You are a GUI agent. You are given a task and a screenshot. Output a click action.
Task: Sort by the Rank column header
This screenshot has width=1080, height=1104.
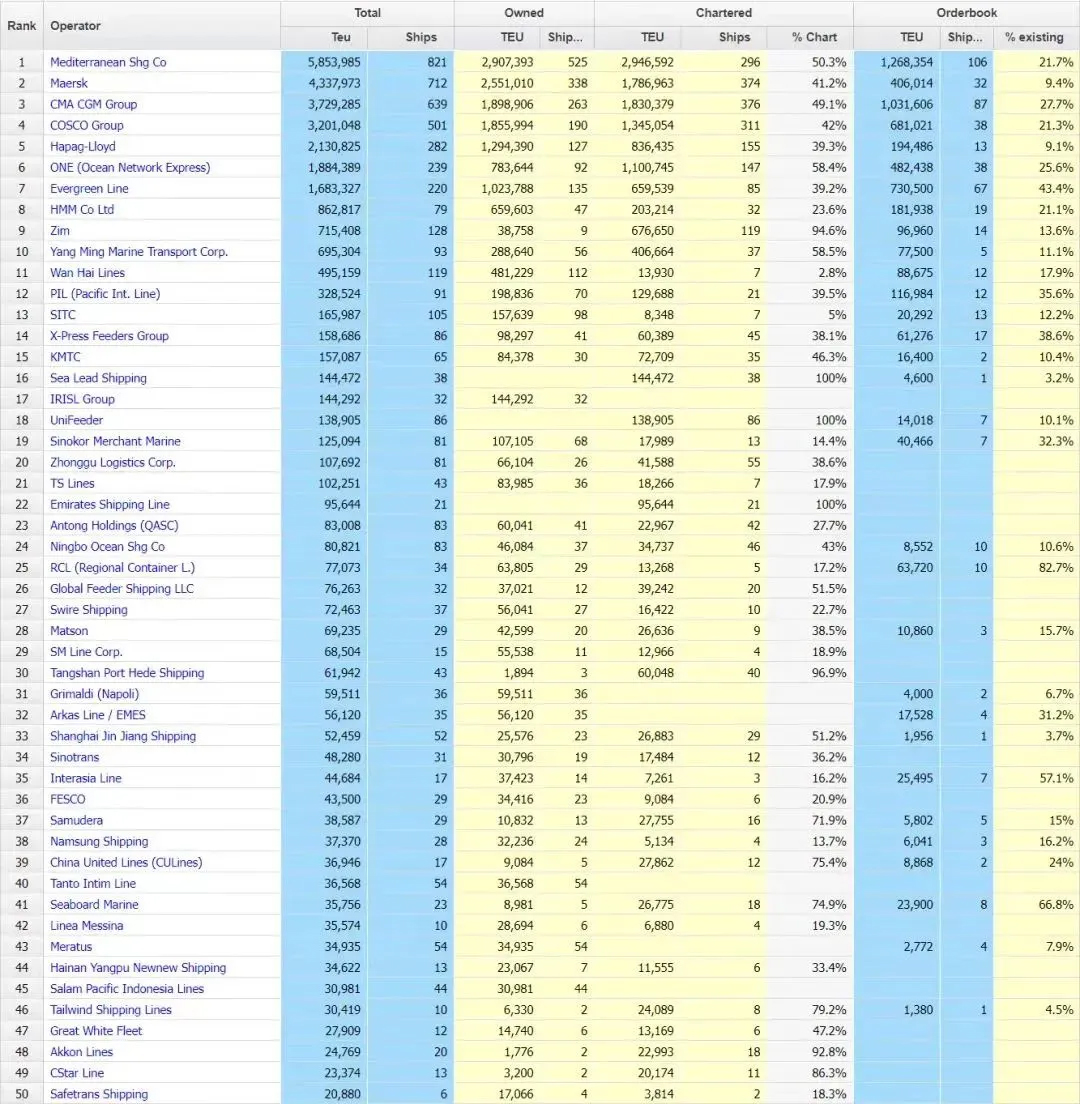pos(21,25)
